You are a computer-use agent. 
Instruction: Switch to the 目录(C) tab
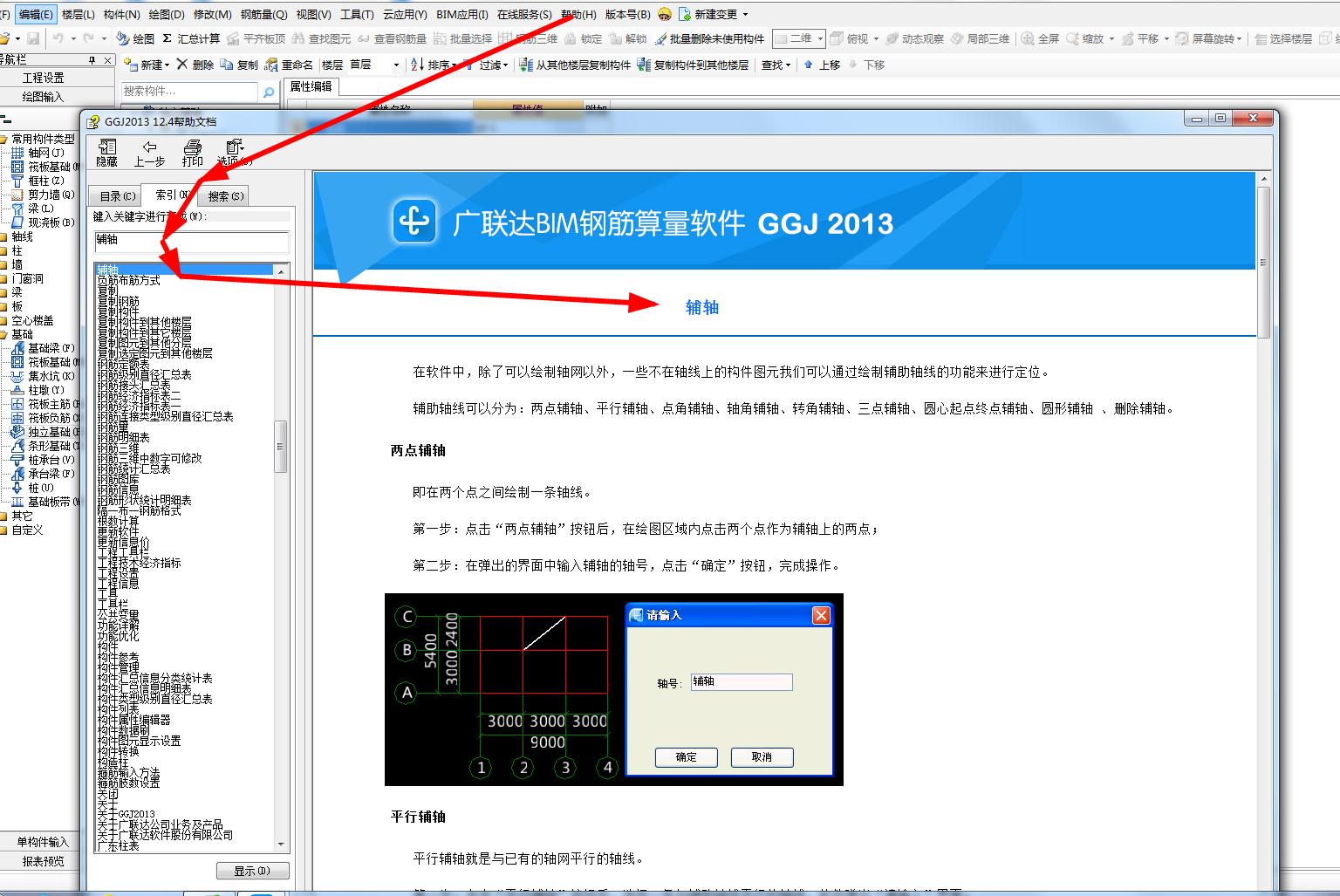click(117, 196)
